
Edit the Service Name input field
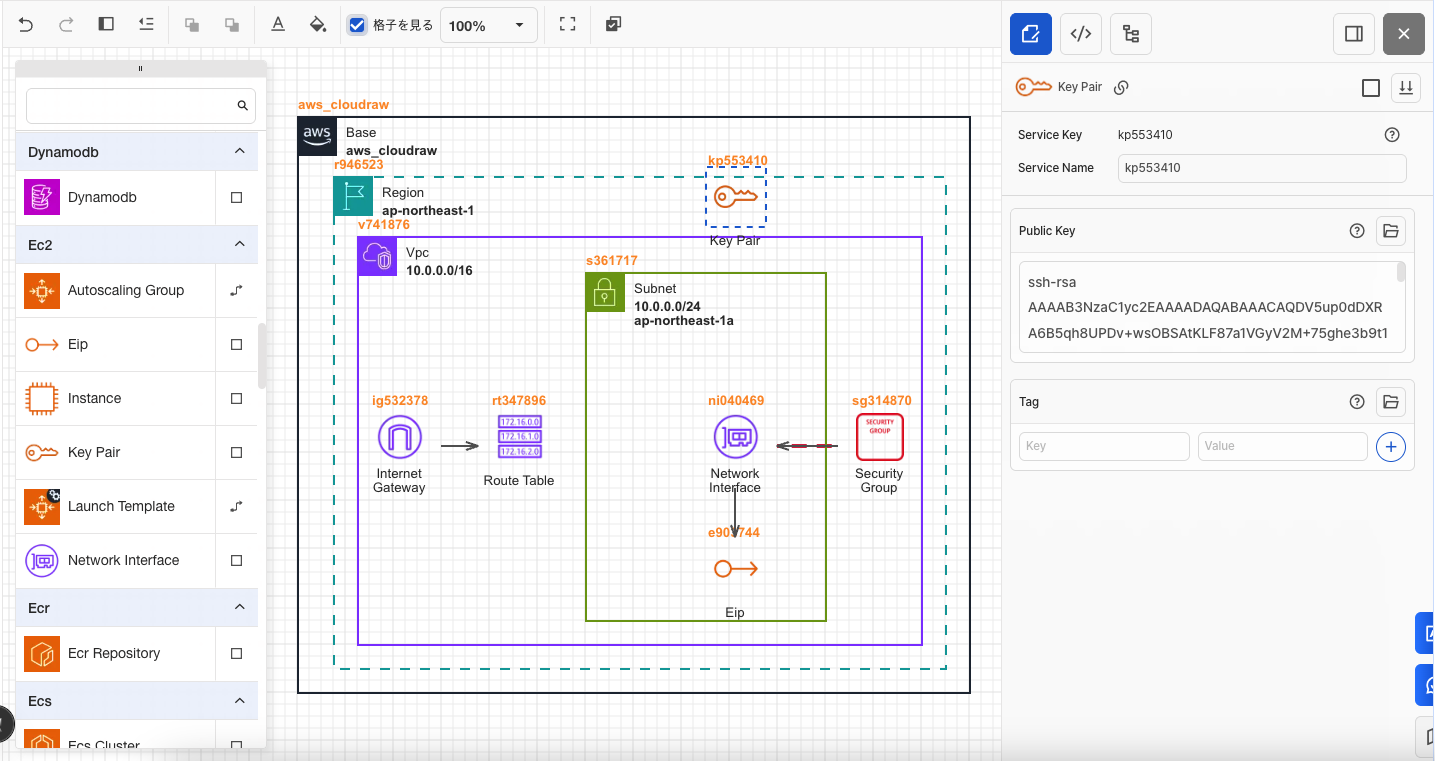pos(1262,168)
